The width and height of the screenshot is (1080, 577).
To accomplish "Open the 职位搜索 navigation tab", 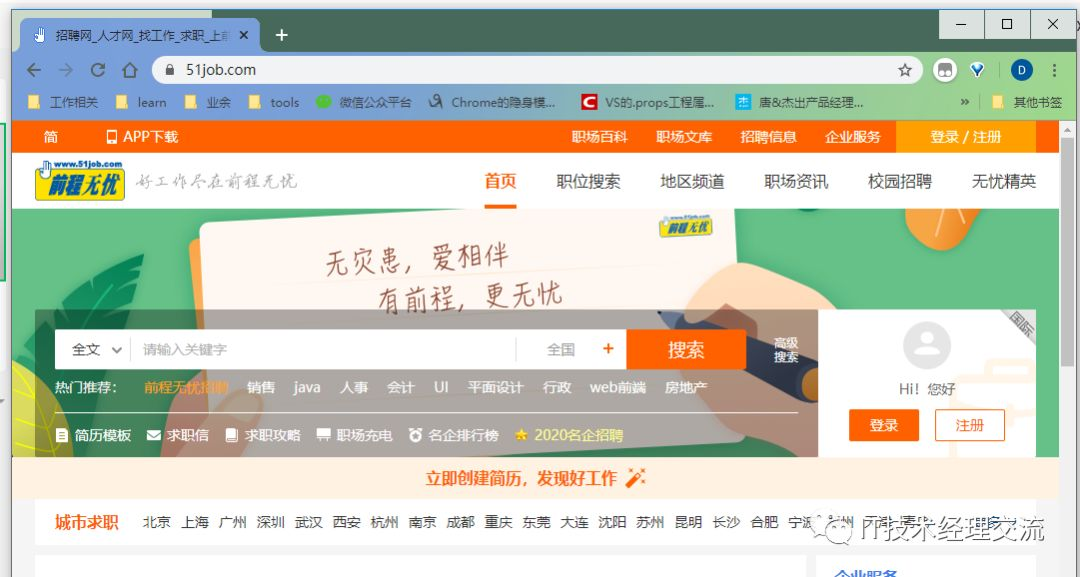I will (588, 181).
